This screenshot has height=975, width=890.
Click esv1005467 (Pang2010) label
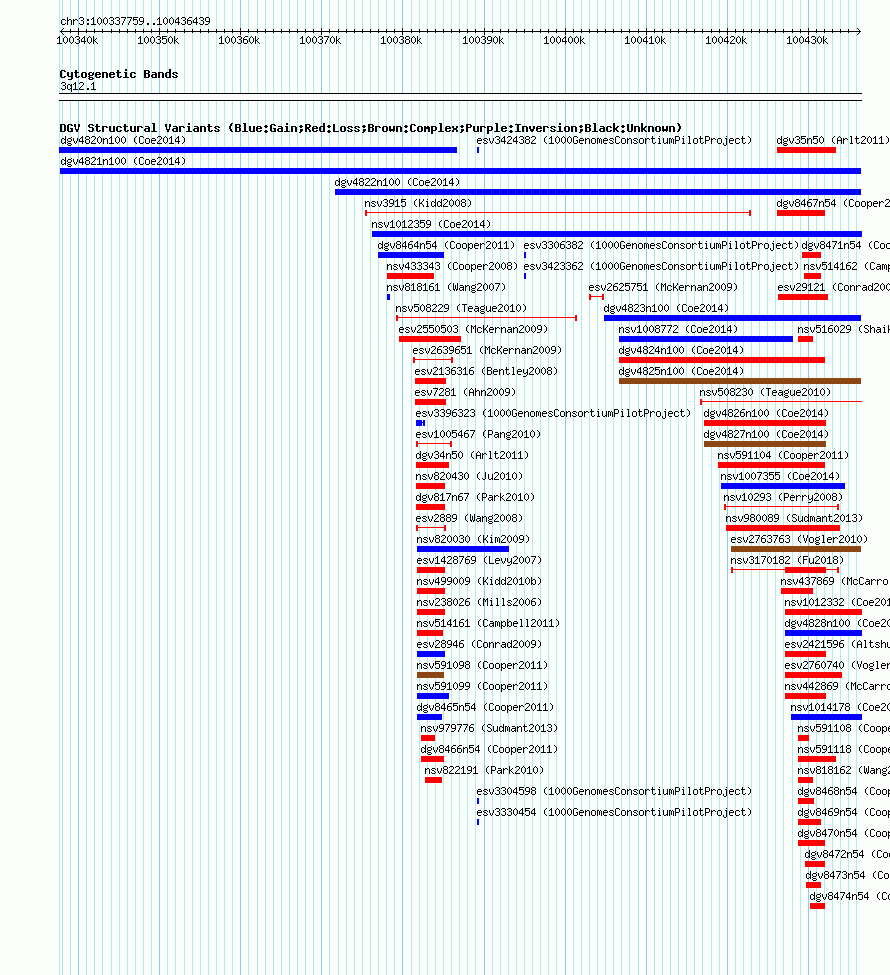pyautogui.click(x=478, y=435)
